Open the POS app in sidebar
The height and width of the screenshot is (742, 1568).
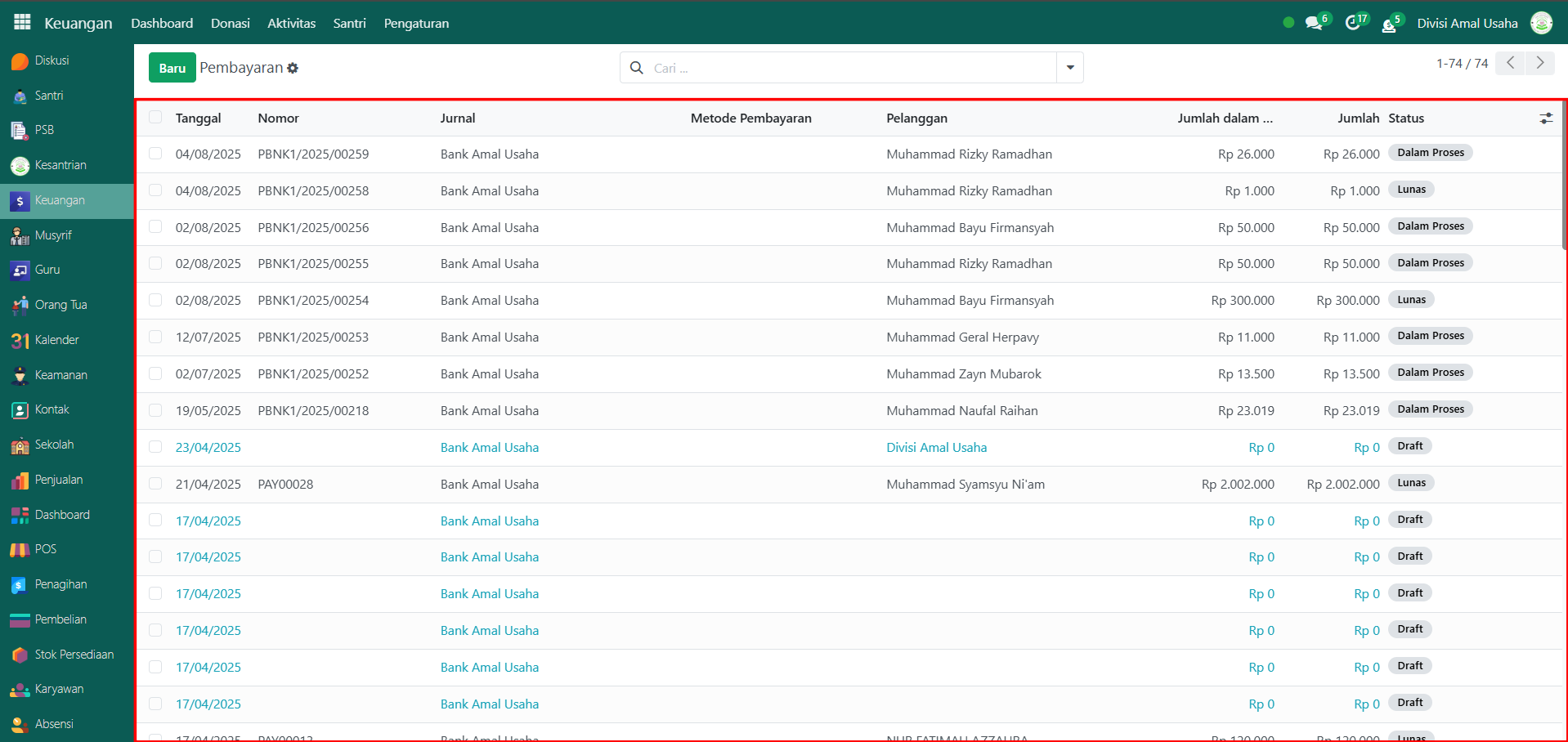tap(45, 549)
